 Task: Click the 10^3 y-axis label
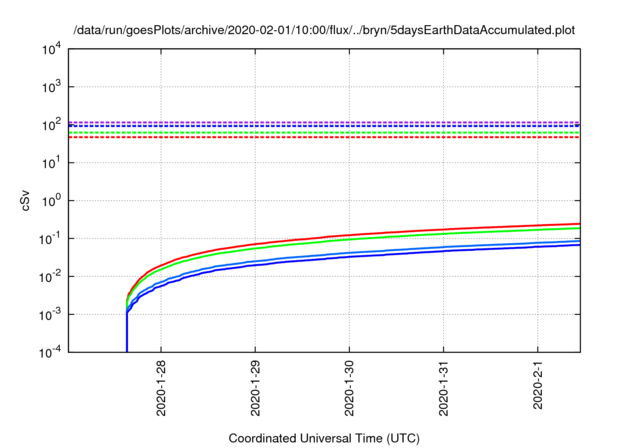51,87
